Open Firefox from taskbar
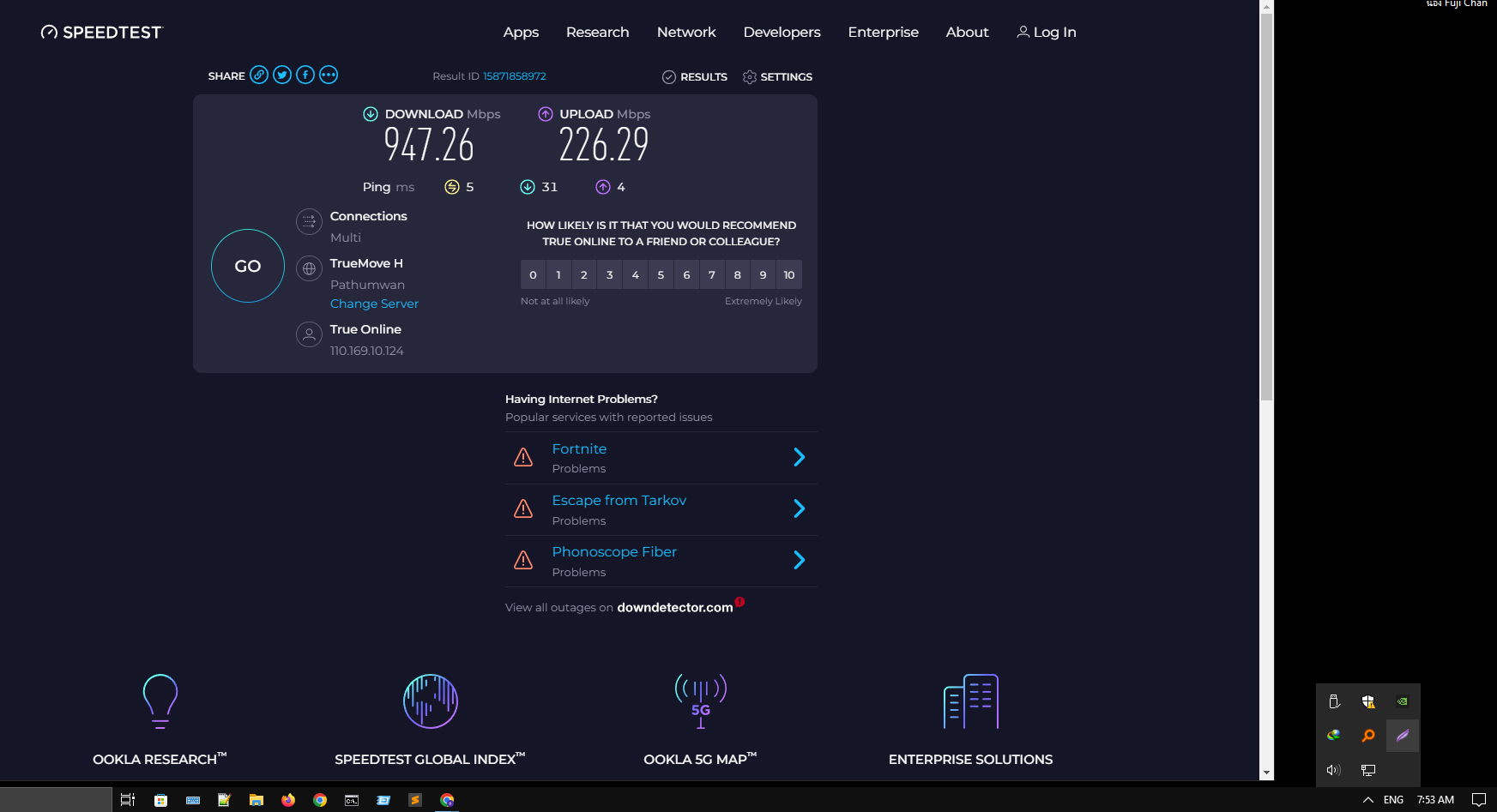 coord(288,800)
